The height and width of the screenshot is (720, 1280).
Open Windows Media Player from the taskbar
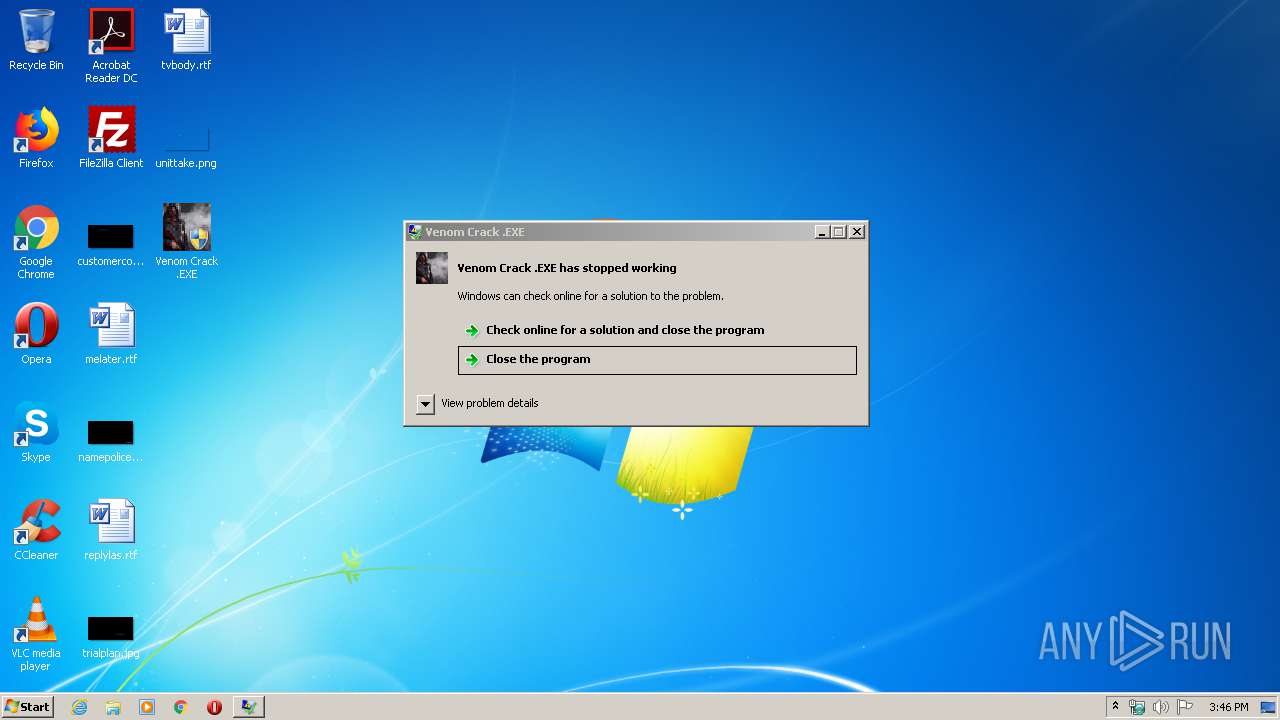[x=147, y=707]
